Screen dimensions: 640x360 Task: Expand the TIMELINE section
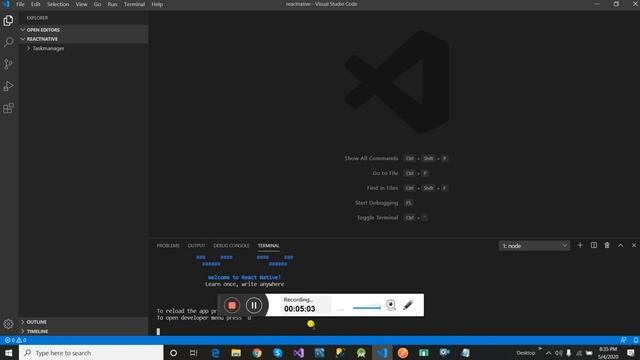[84, 331]
